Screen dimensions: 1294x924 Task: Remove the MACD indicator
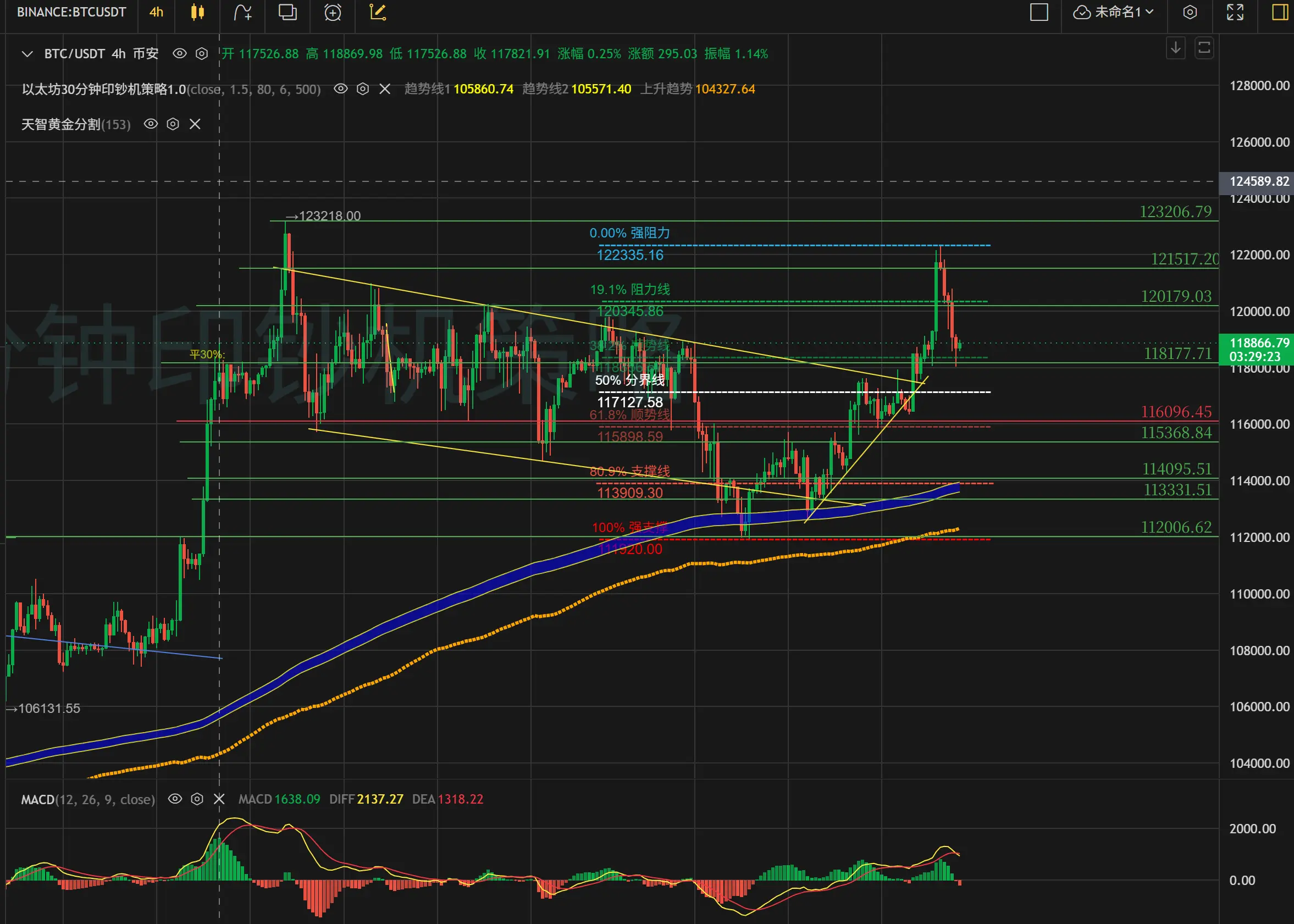[x=219, y=799]
